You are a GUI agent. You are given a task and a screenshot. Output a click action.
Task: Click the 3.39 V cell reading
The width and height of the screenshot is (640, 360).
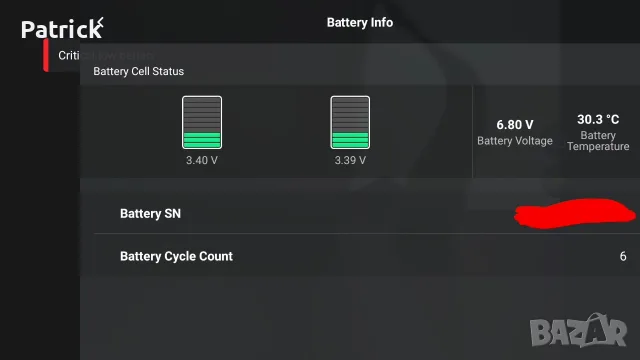tap(350, 160)
